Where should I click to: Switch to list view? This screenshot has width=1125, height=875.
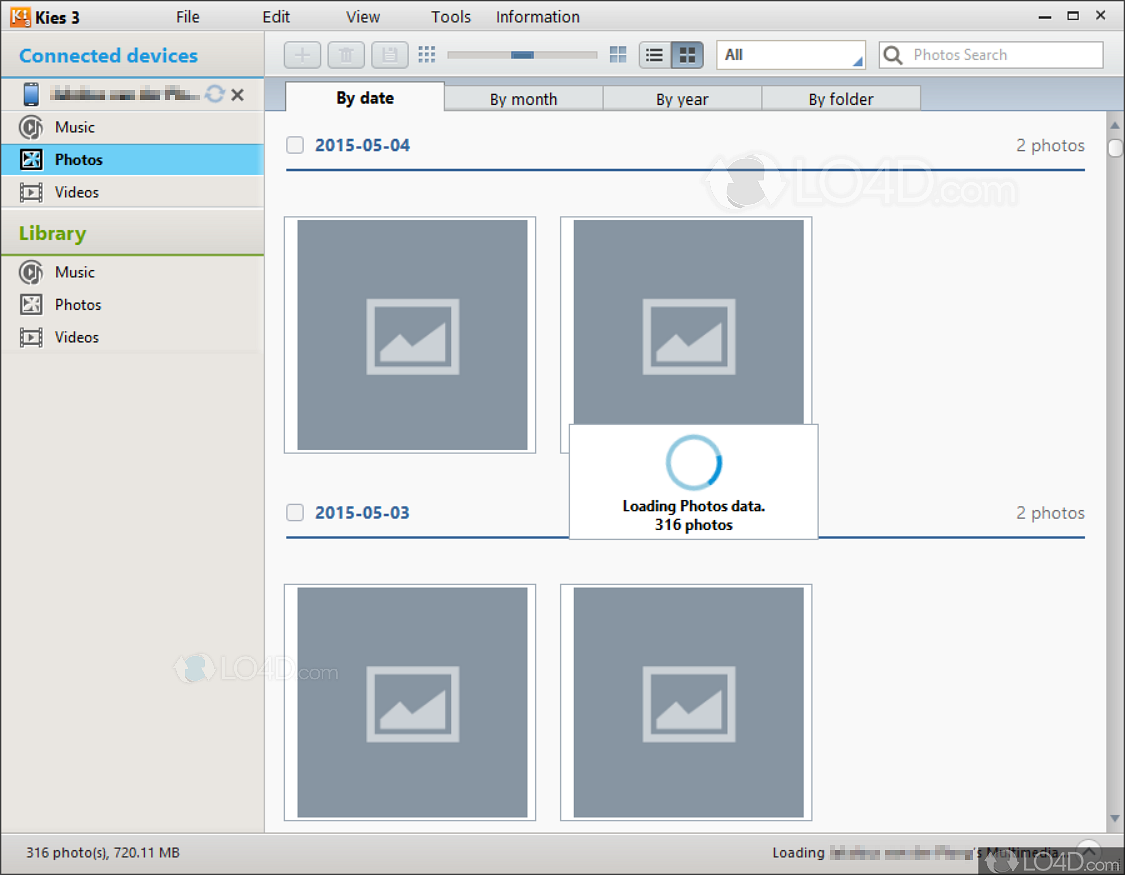pyautogui.click(x=654, y=55)
